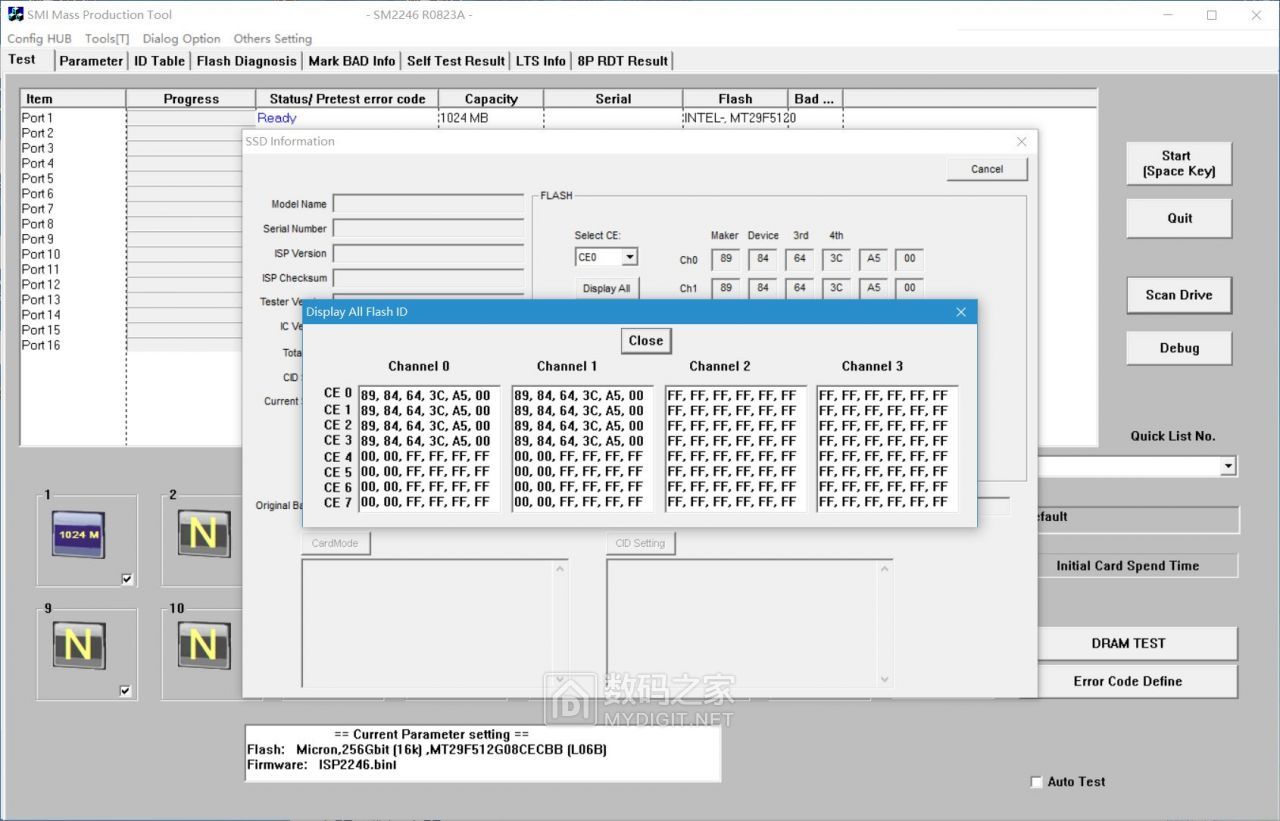Switch to the Mark BAD Info tab
Image resolution: width=1280 pixels, height=821 pixels.
point(352,61)
